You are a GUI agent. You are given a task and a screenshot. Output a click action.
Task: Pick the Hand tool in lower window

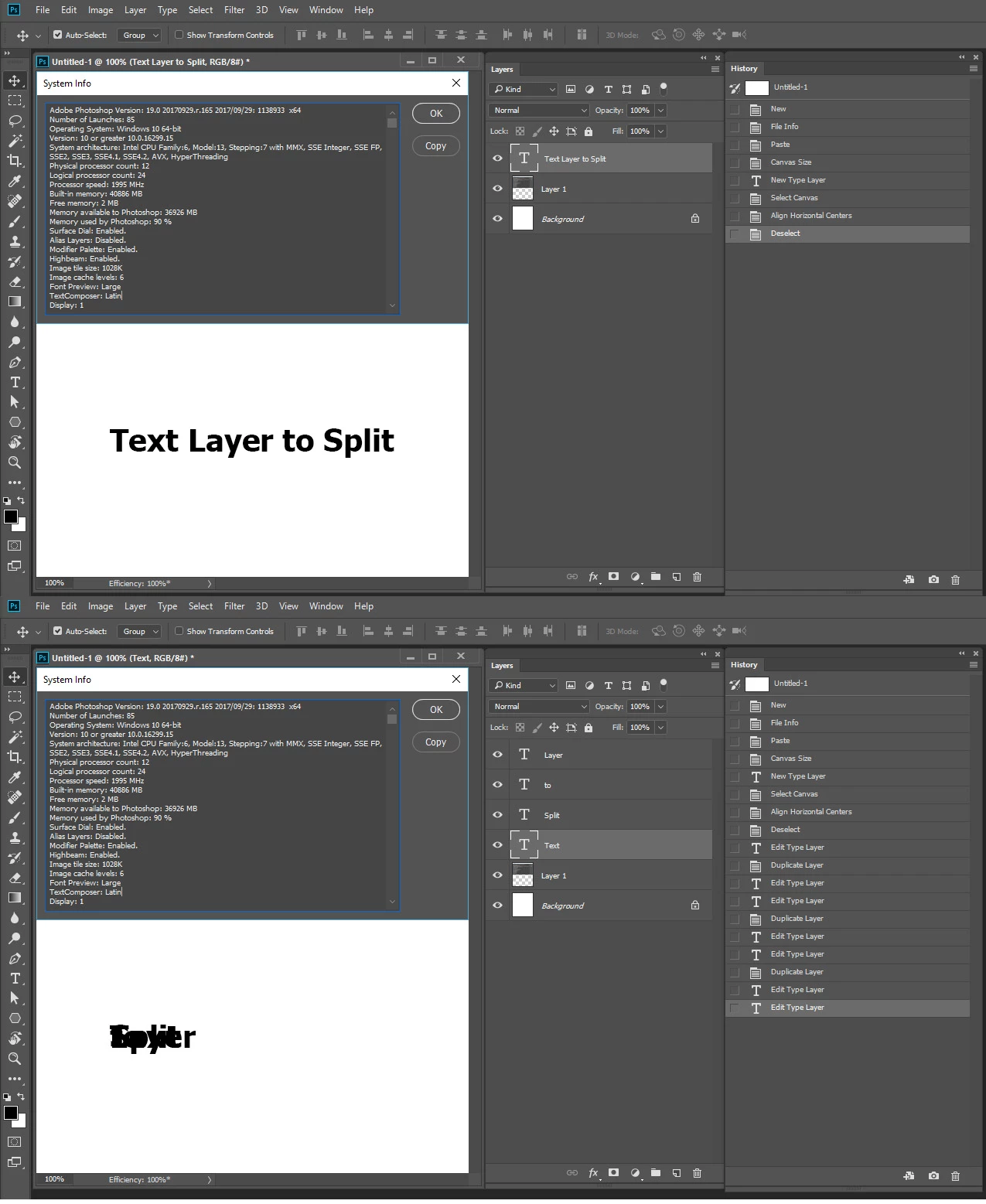tap(15, 1039)
